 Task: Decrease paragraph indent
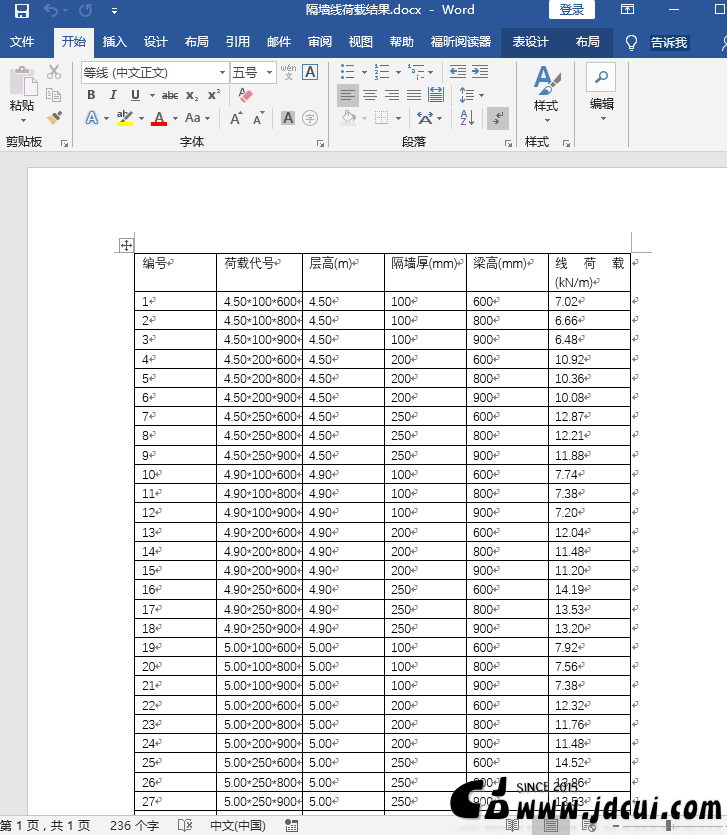pyautogui.click(x=458, y=72)
